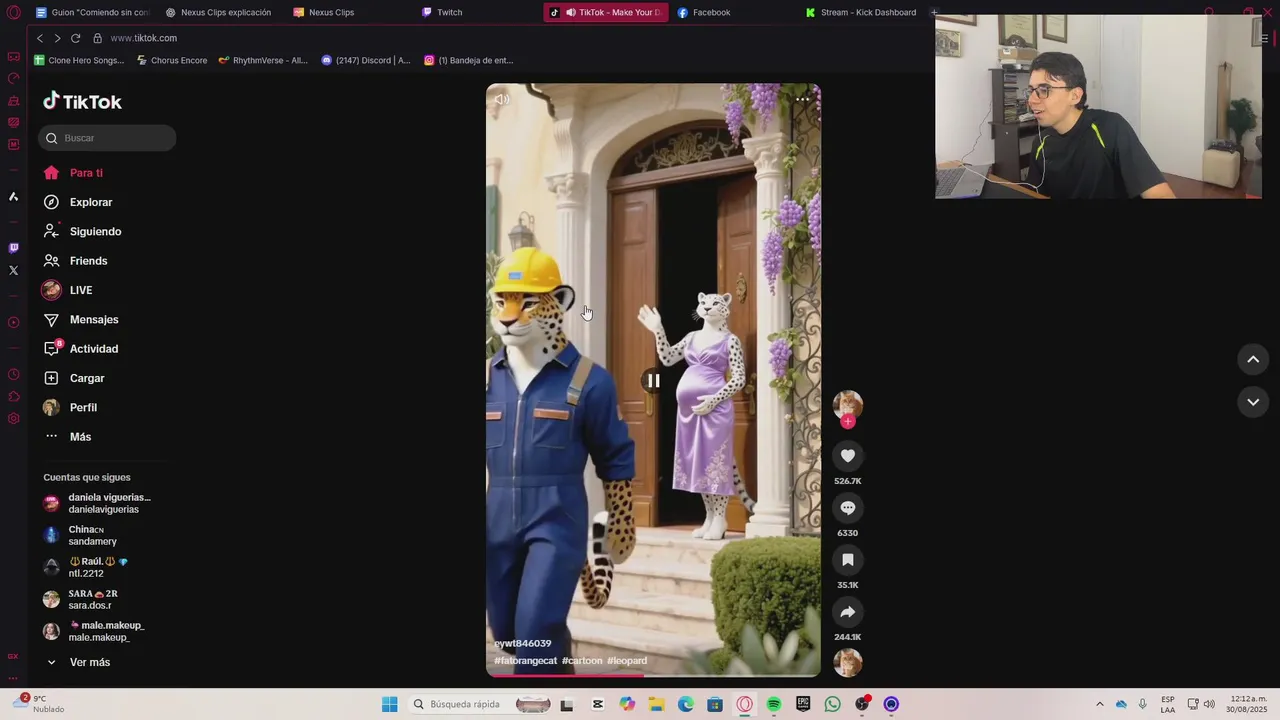Open the X icon in Opera sidebar
Screen dimensions: 1280x720
pyautogui.click(x=13, y=270)
